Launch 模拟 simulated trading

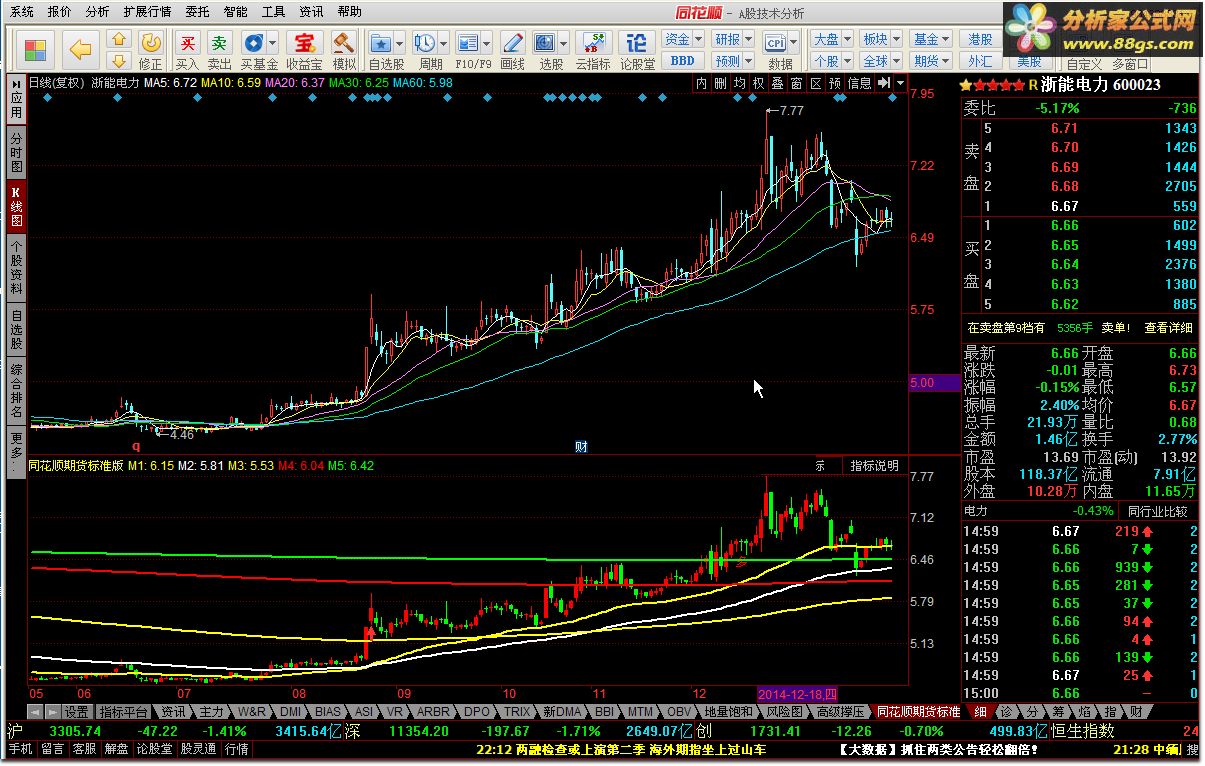[344, 49]
